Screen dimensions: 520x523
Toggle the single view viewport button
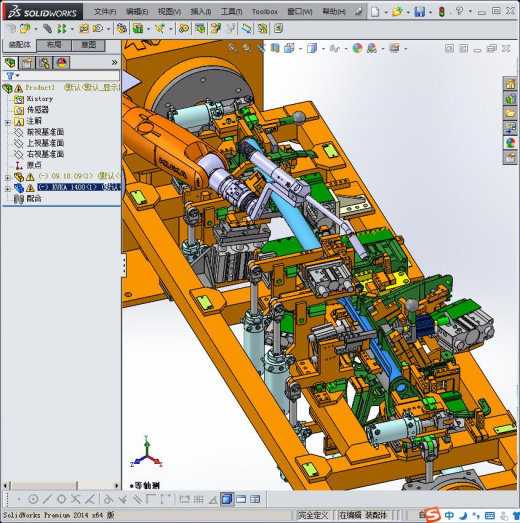coord(227,499)
